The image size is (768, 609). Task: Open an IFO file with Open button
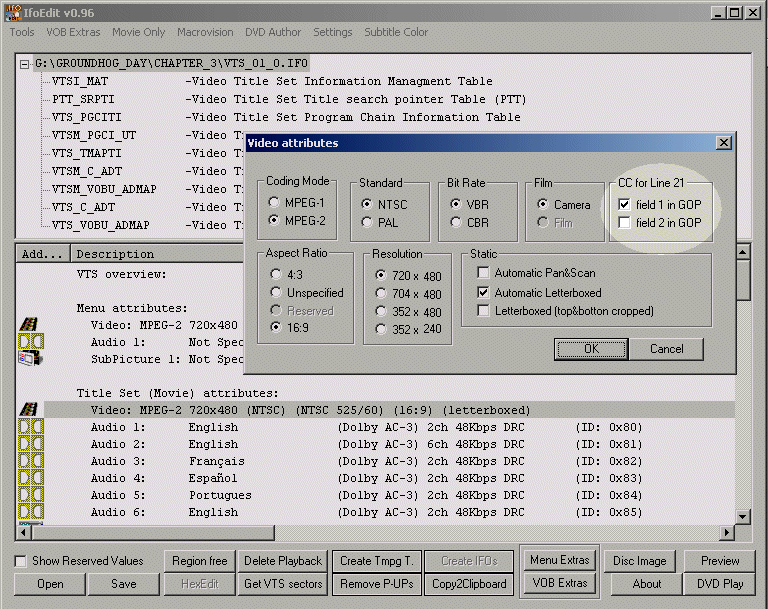pos(50,584)
